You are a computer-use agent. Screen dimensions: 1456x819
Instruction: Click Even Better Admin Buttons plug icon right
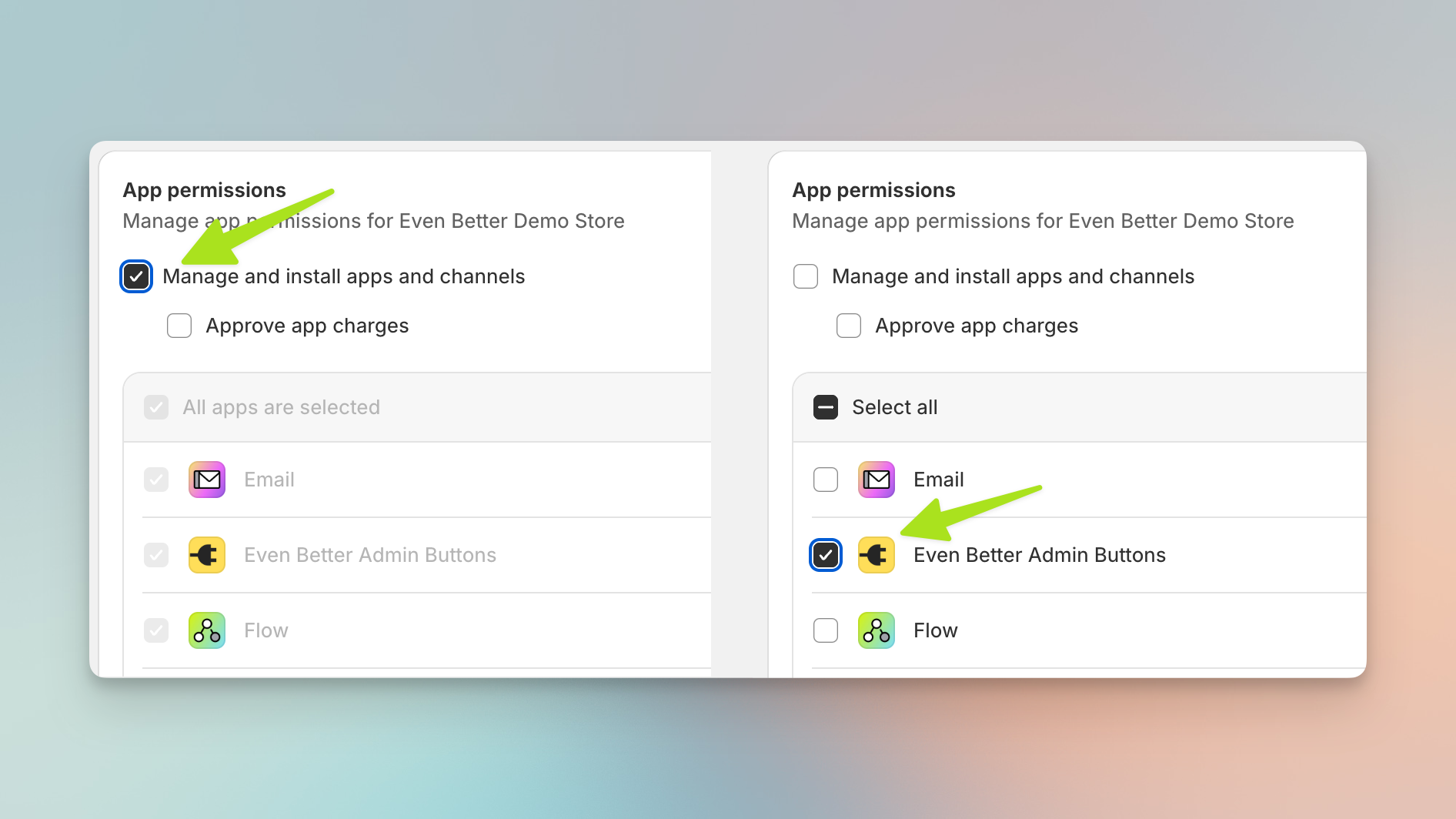click(877, 555)
